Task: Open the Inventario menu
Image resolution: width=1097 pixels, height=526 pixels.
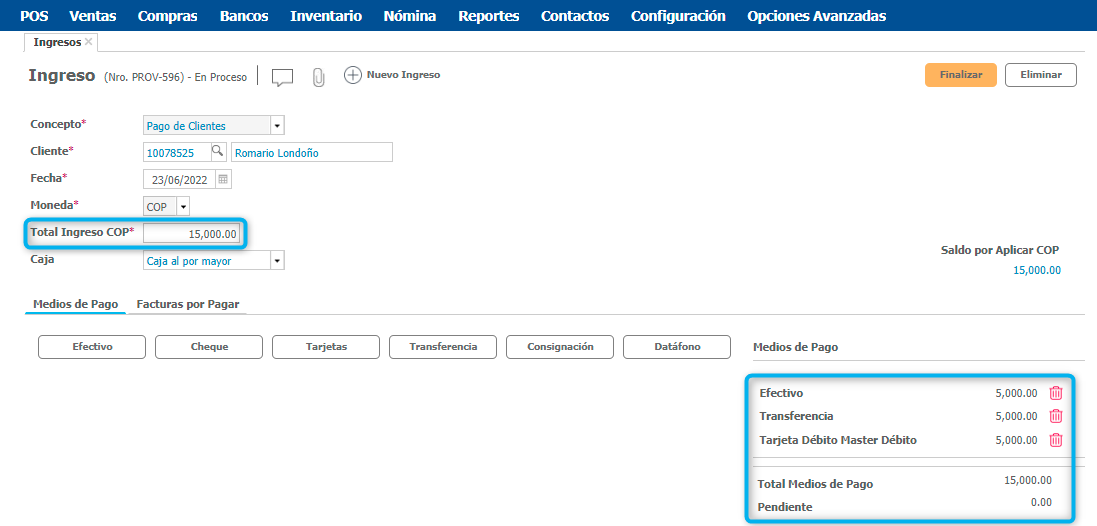Action: point(325,16)
